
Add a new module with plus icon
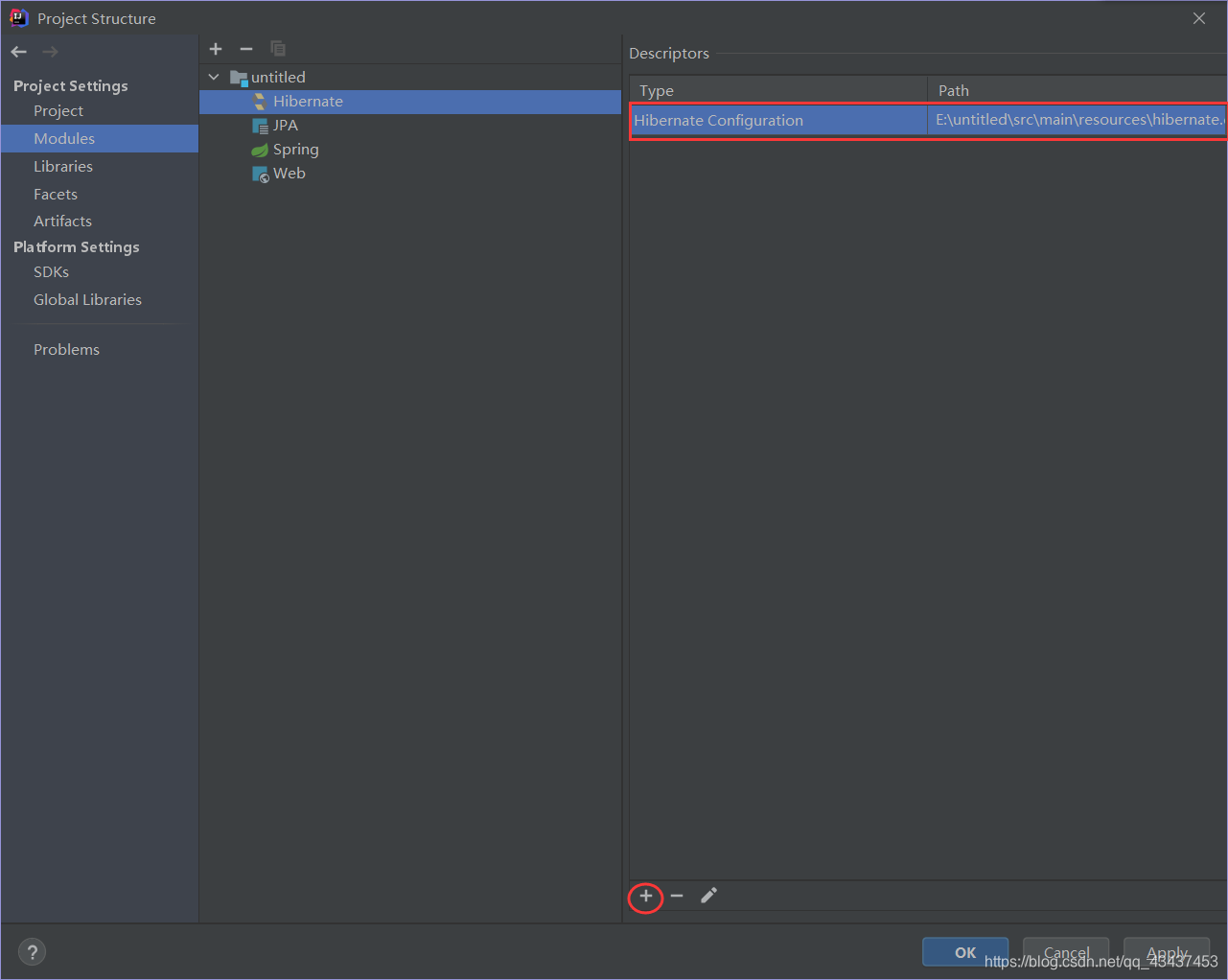[x=216, y=49]
